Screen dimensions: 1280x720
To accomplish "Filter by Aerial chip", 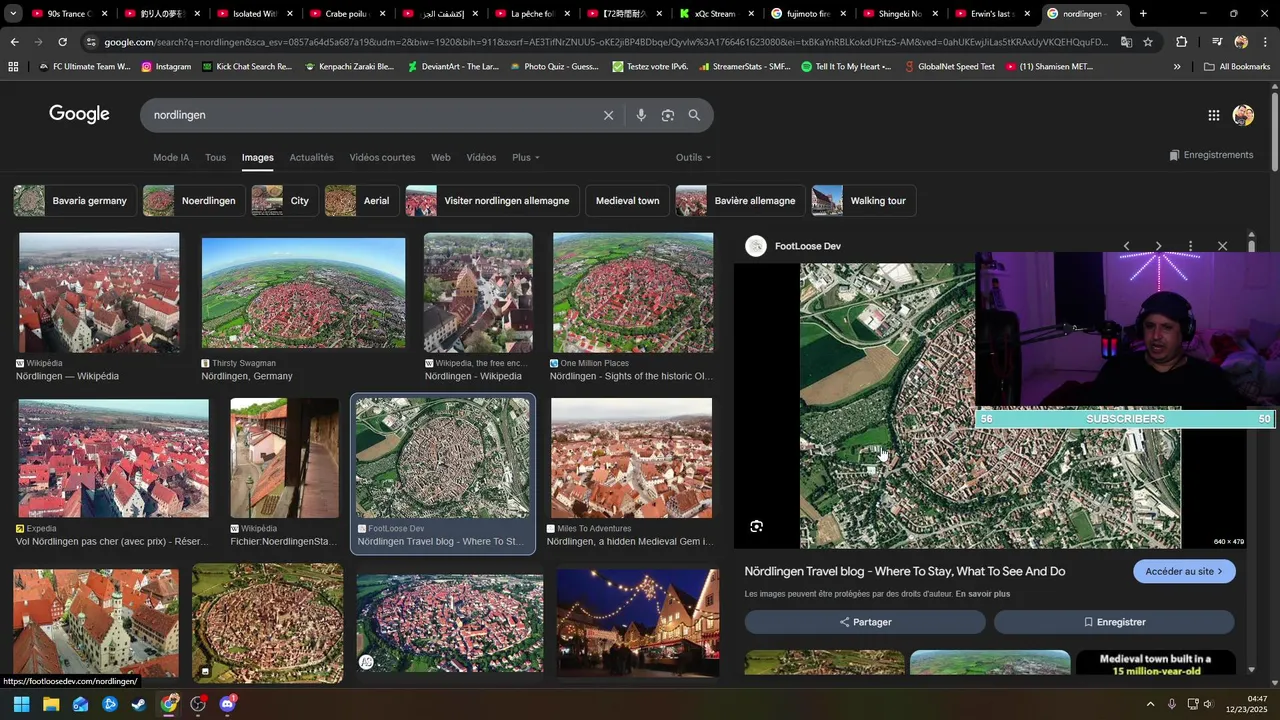I will pos(361,201).
